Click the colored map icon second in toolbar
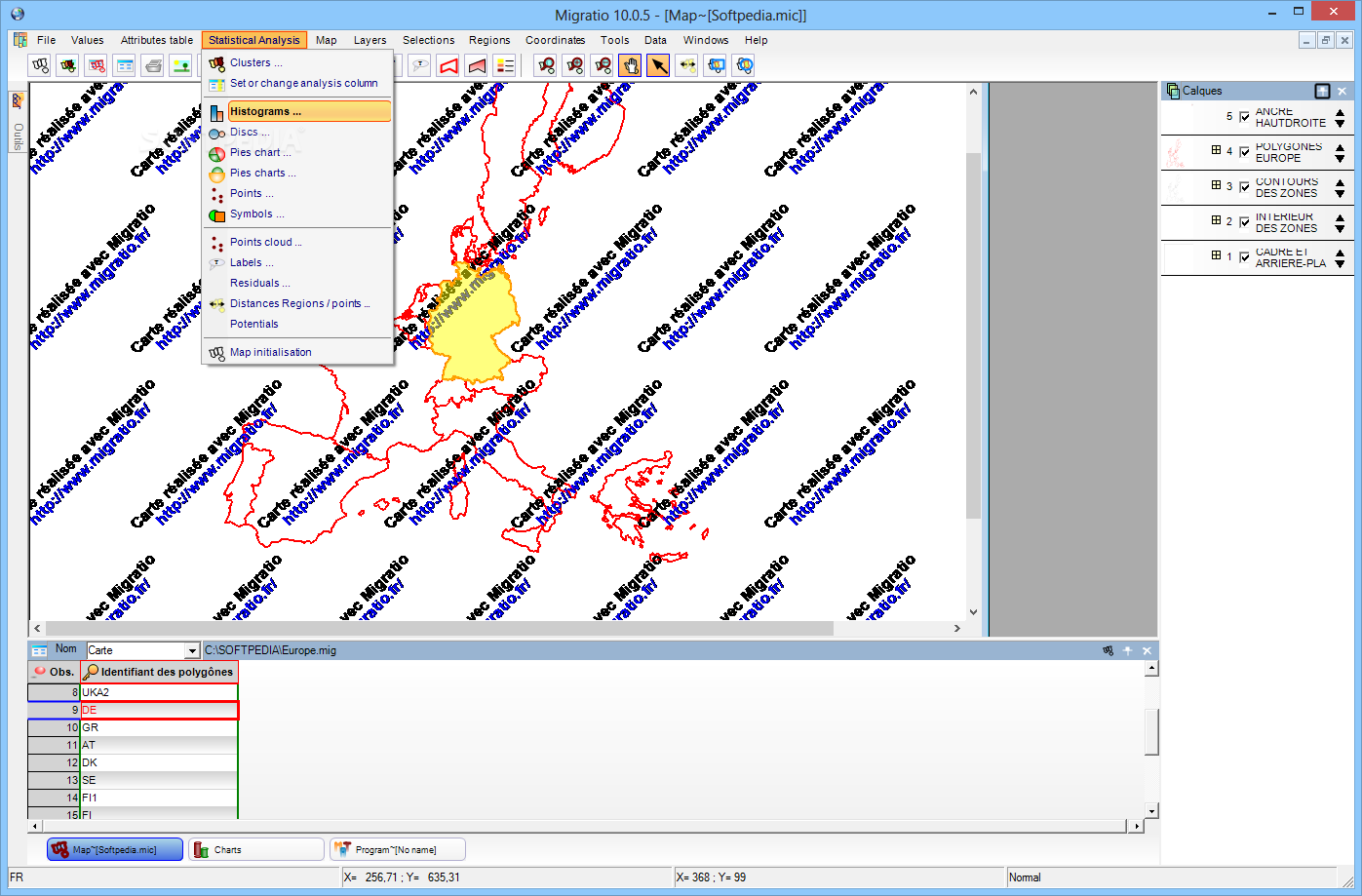1362x896 pixels. (68, 65)
